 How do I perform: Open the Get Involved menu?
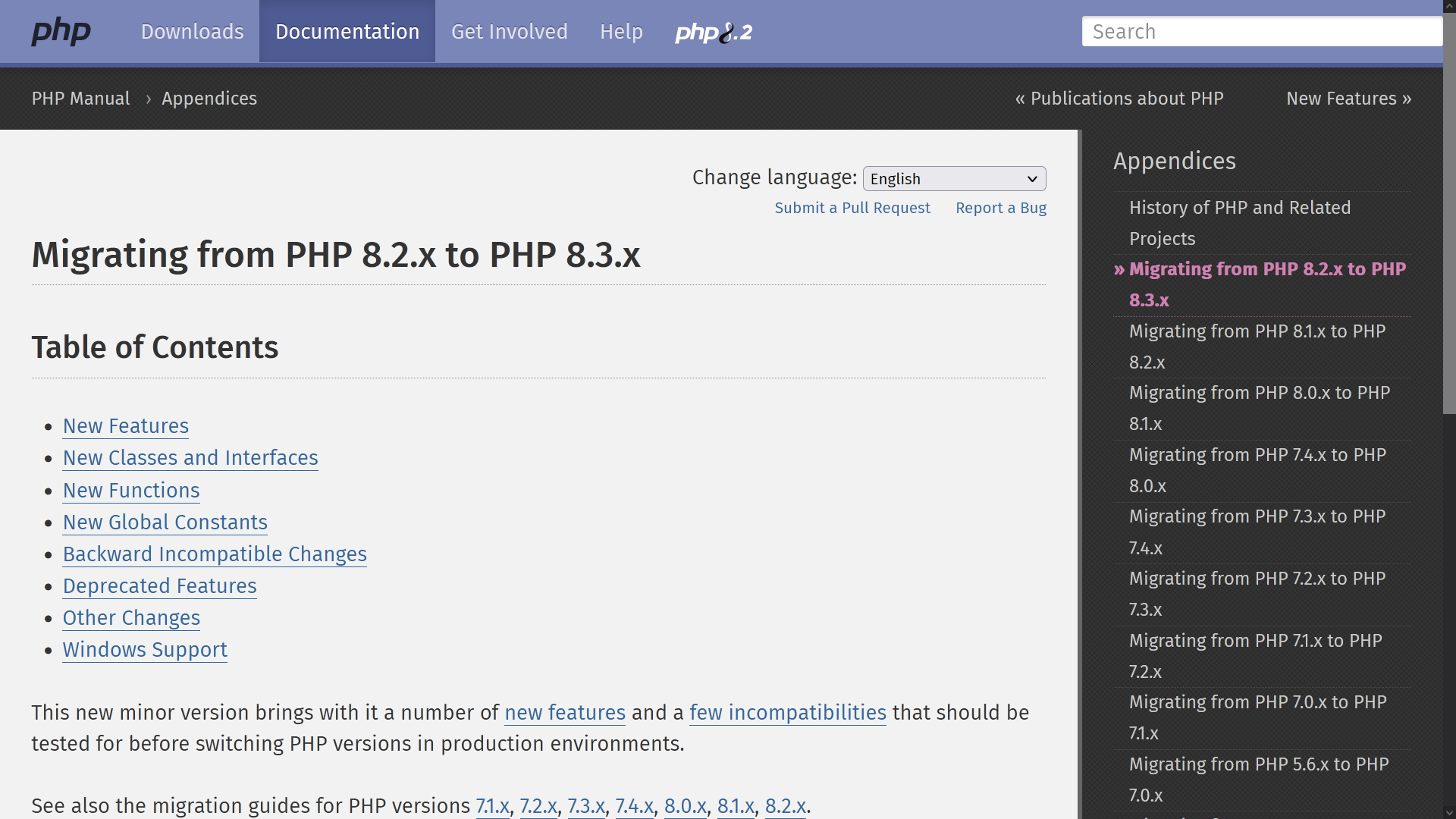(x=510, y=32)
